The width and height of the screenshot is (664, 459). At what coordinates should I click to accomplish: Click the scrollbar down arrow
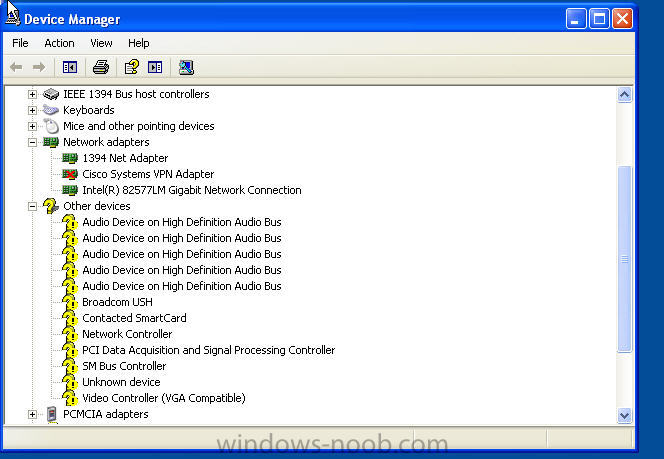point(625,415)
